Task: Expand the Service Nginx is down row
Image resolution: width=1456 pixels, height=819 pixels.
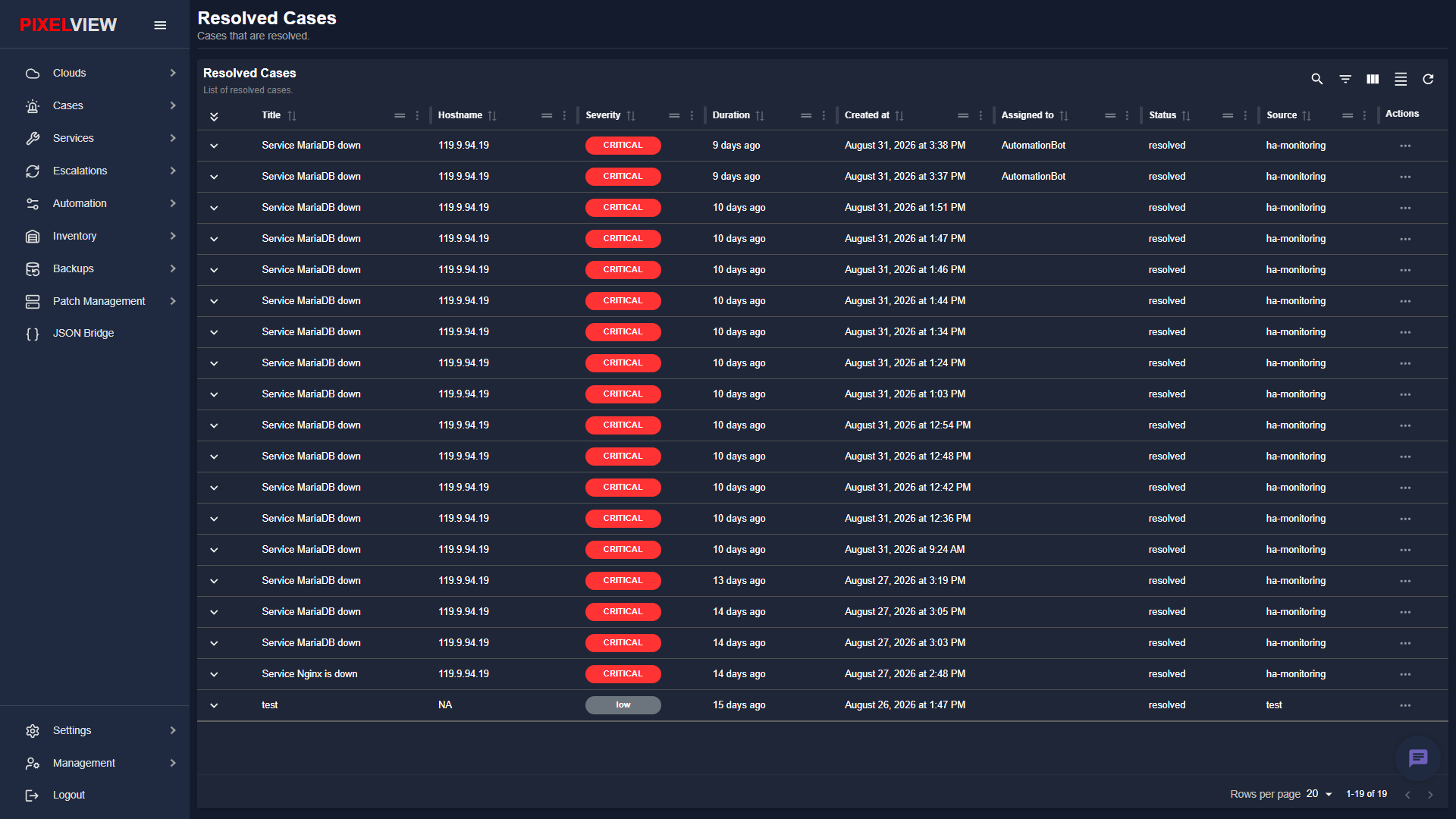Action: click(x=214, y=674)
